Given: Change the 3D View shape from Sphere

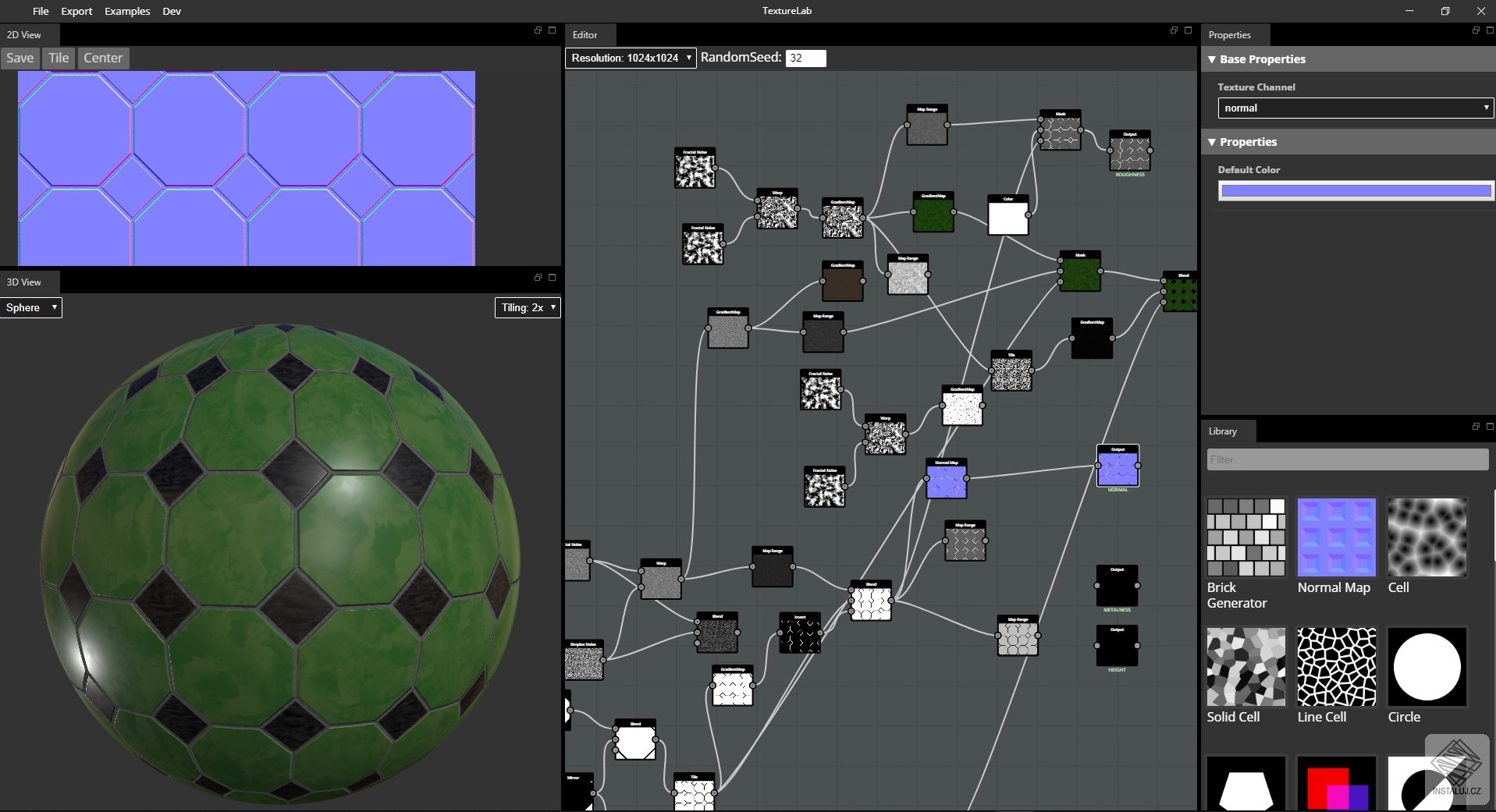Looking at the screenshot, I should coord(30,307).
